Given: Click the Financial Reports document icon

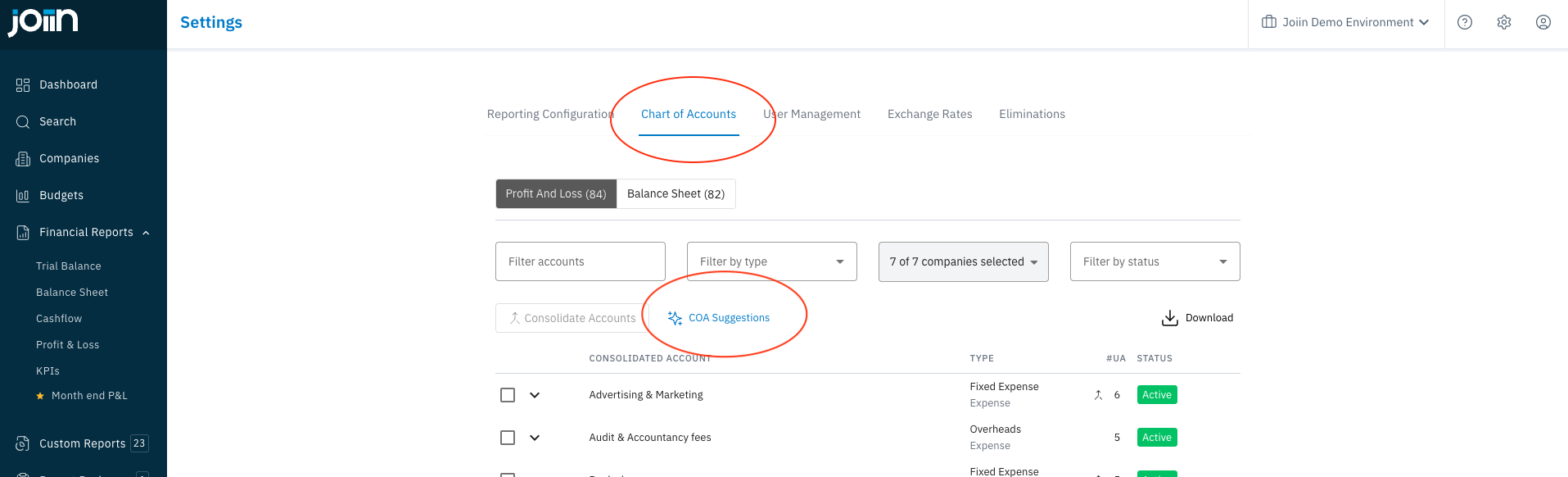Looking at the screenshot, I should tap(23, 233).
